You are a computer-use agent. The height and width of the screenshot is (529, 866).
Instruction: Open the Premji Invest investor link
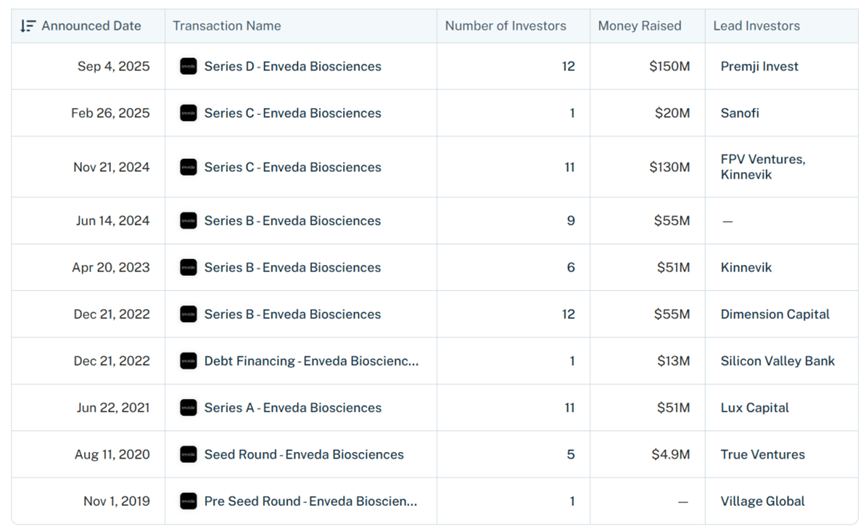[759, 66]
